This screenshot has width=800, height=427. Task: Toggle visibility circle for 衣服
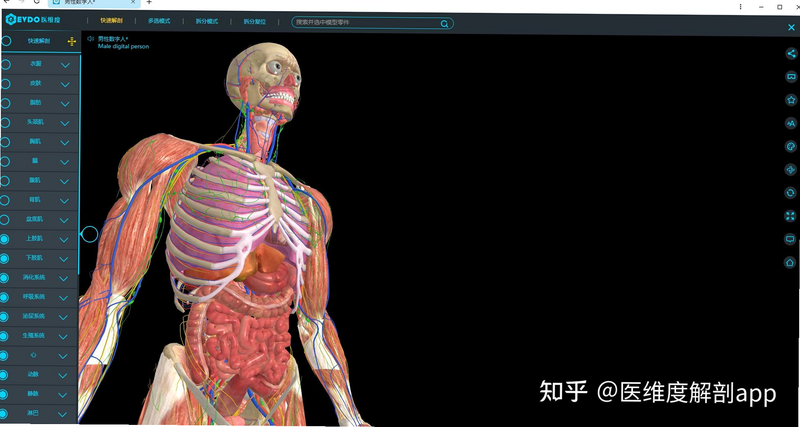(x=6, y=65)
